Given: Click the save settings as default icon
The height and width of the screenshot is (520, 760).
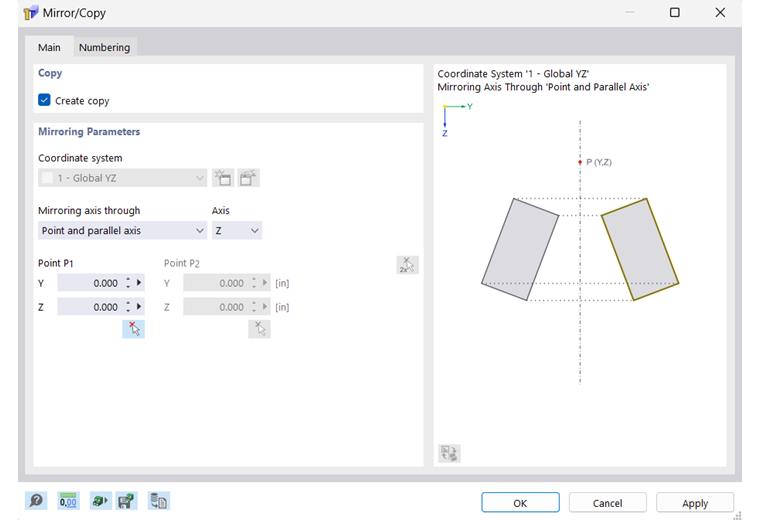Looking at the screenshot, I should tap(126, 501).
